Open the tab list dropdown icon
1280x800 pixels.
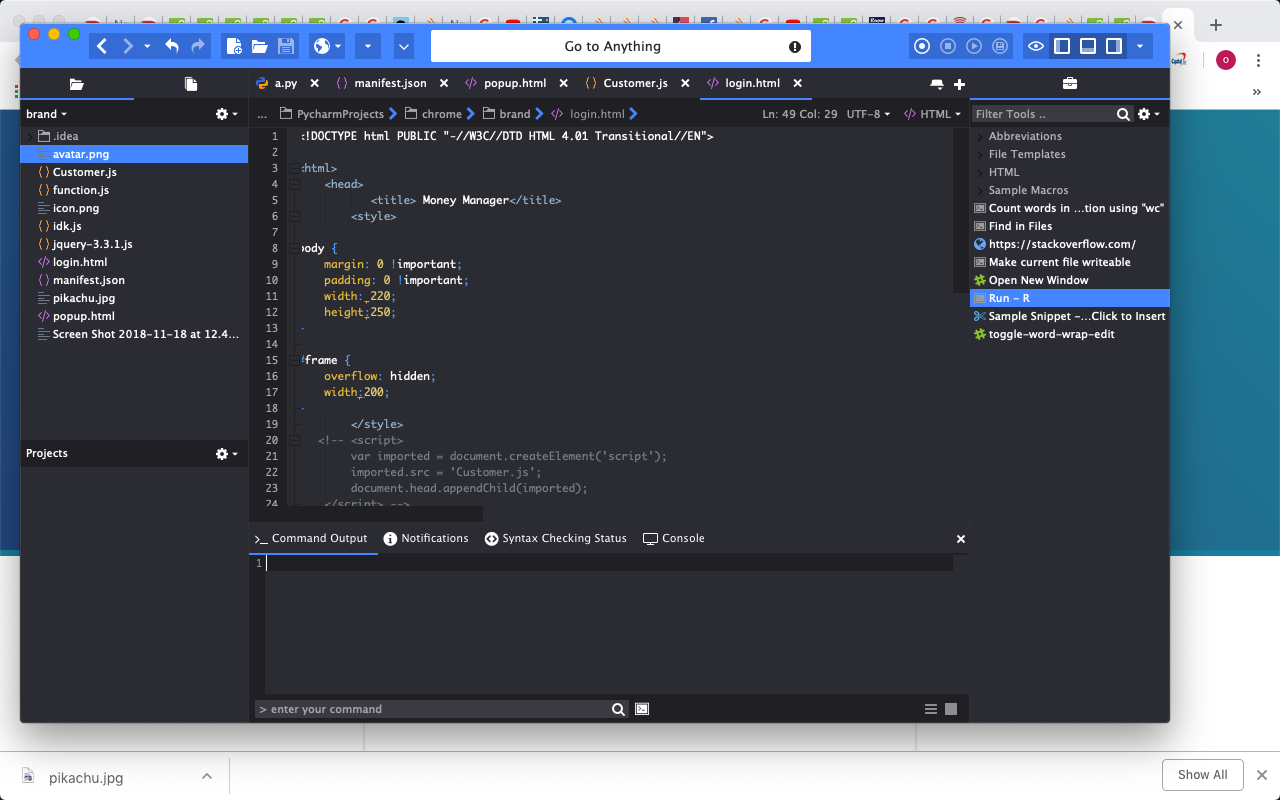[936, 84]
